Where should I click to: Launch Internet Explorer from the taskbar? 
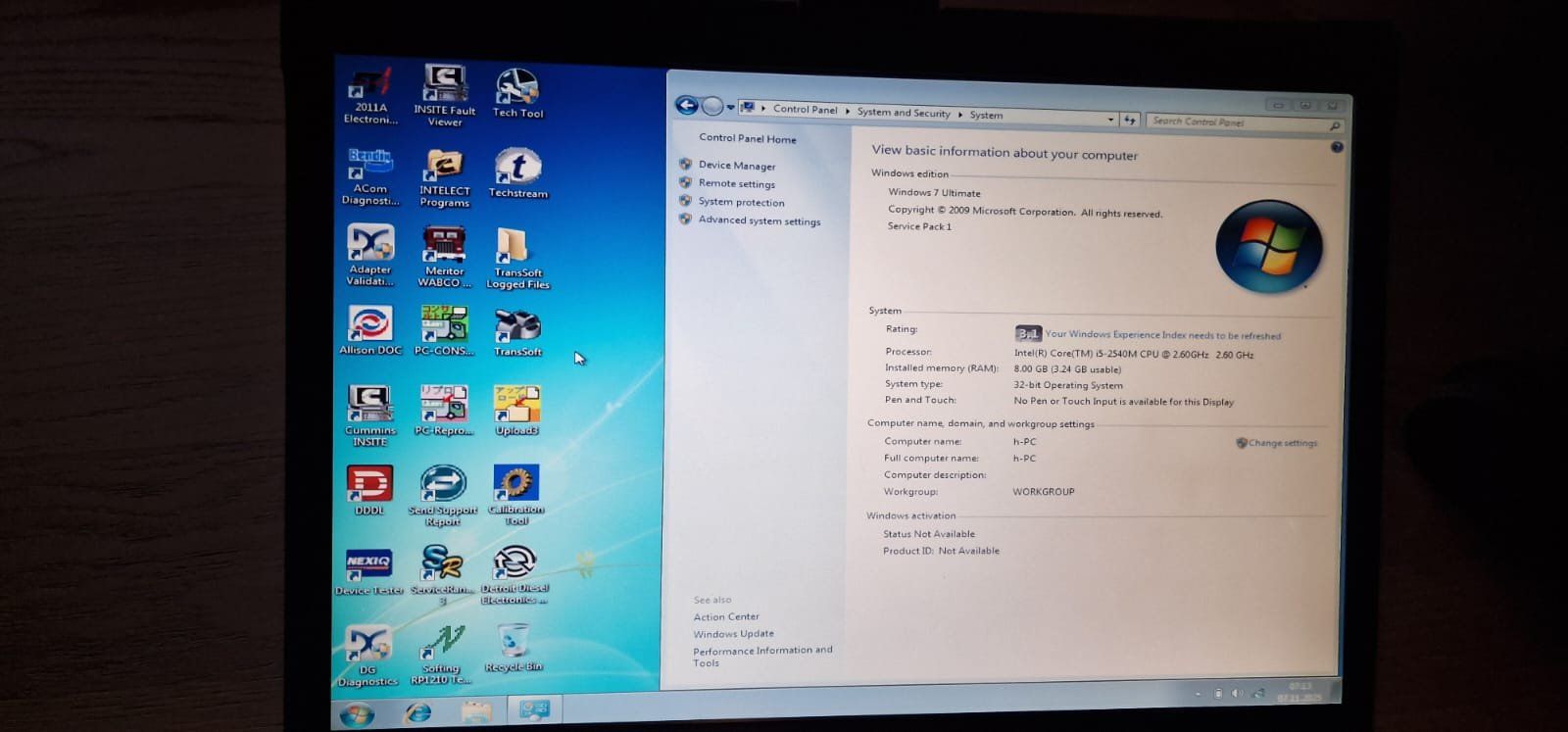(x=418, y=713)
